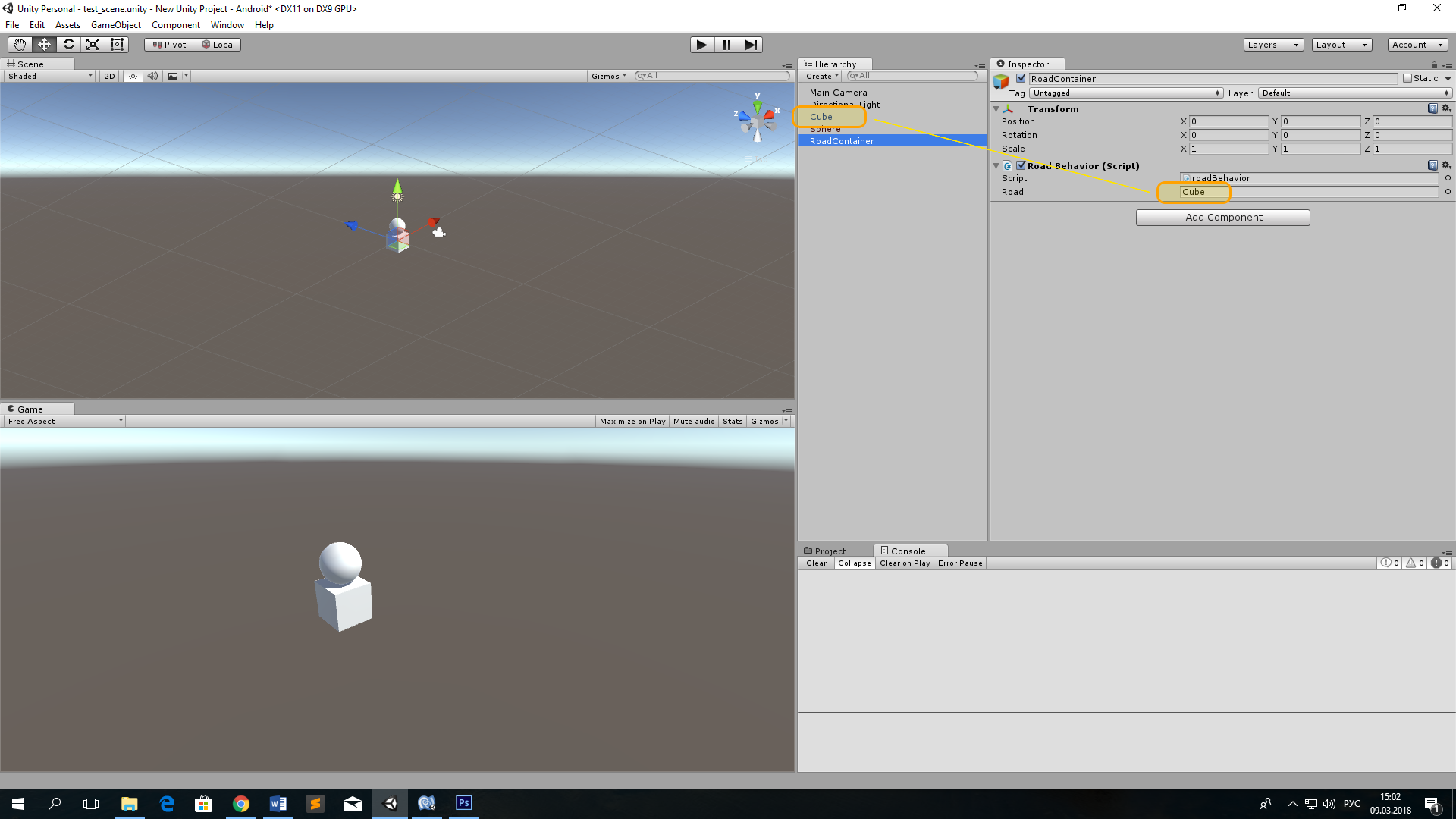Screen dimensions: 1456x819
Task: Enable Maximize on Play
Action: pyautogui.click(x=632, y=421)
